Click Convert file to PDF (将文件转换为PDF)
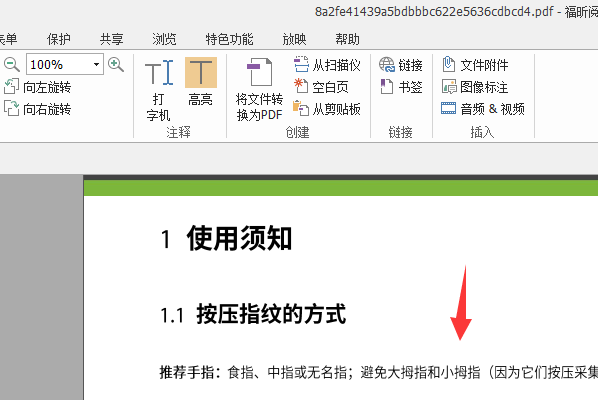 tap(259, 90)
